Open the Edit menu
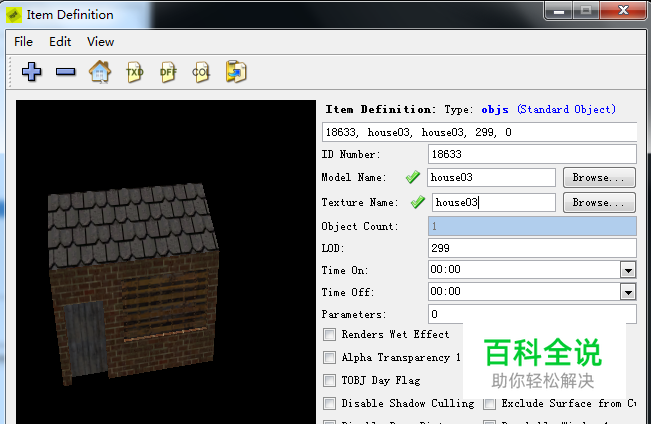The image size is (651, 424). (x=60, y=42)
